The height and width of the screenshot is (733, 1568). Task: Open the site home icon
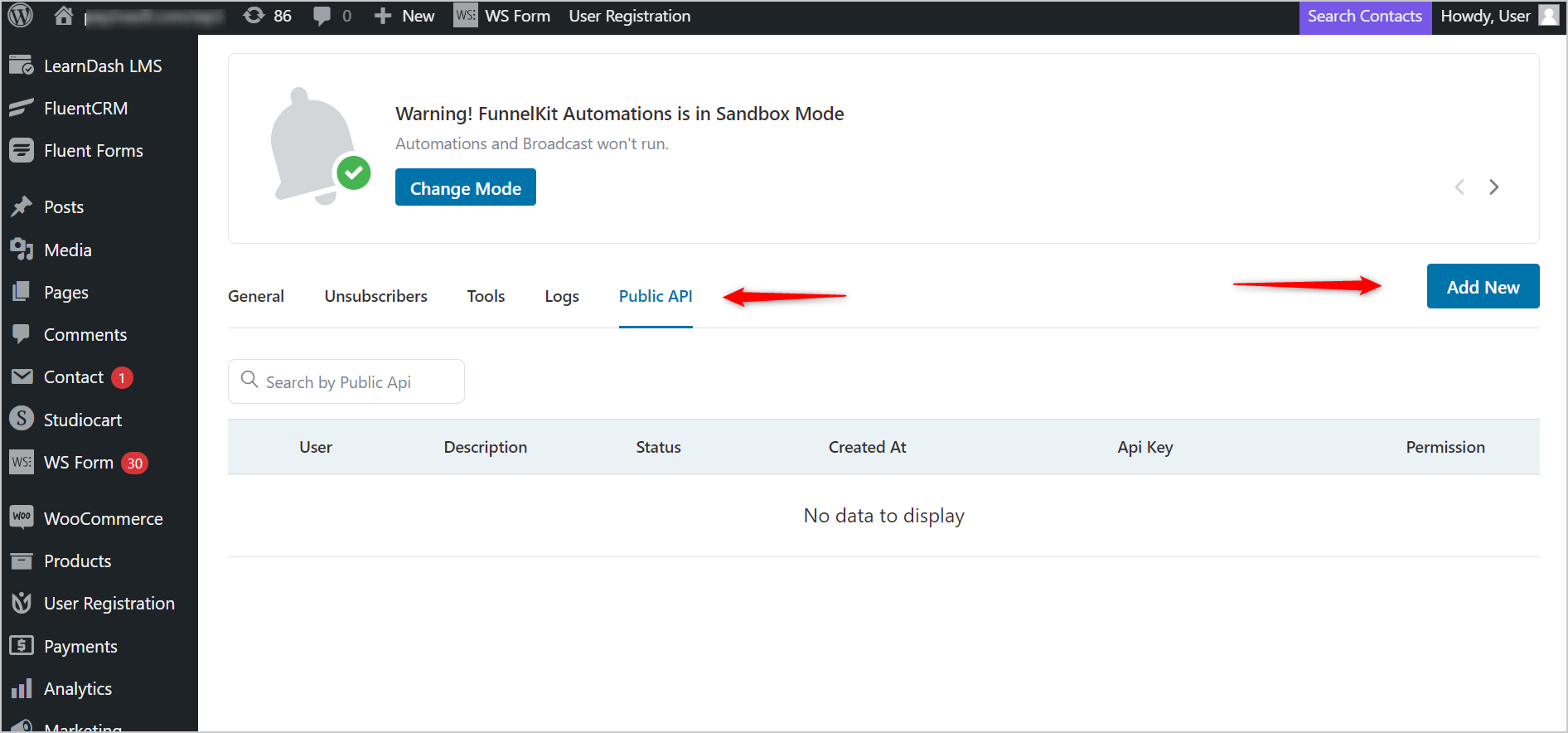64,16
